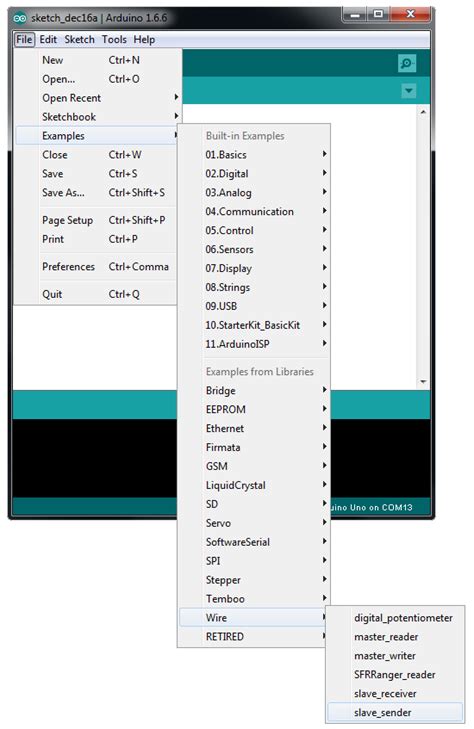Viewport: 474px width, 729px height.
Task: Choose Close in File menu
Action: pyautogui.click(x=97, y=155)
